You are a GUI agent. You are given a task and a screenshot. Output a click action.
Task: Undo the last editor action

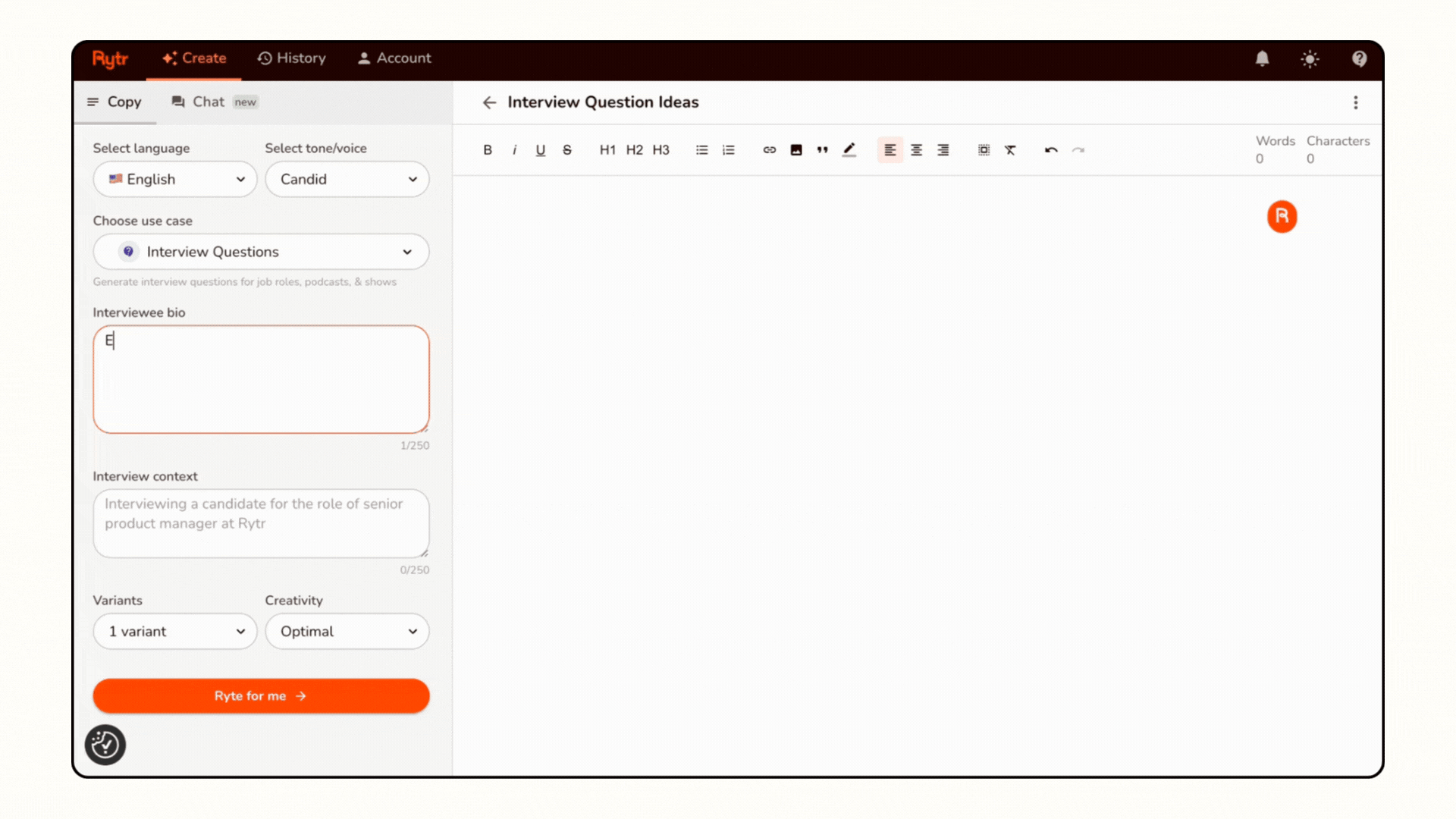[1051, 150]
